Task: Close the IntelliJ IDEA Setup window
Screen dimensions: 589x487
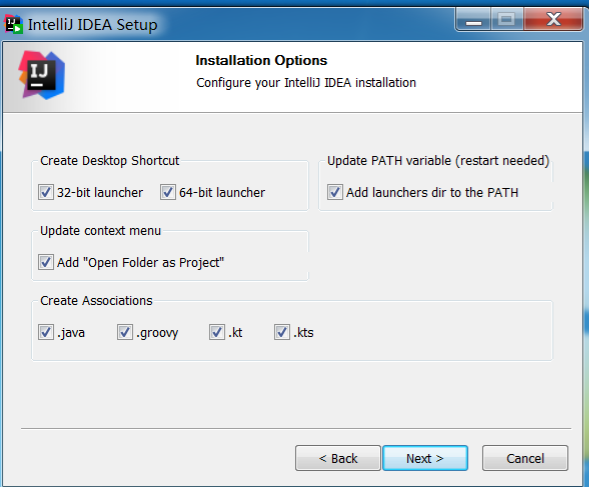Action: pyautogui.click(x=553, y=20)
